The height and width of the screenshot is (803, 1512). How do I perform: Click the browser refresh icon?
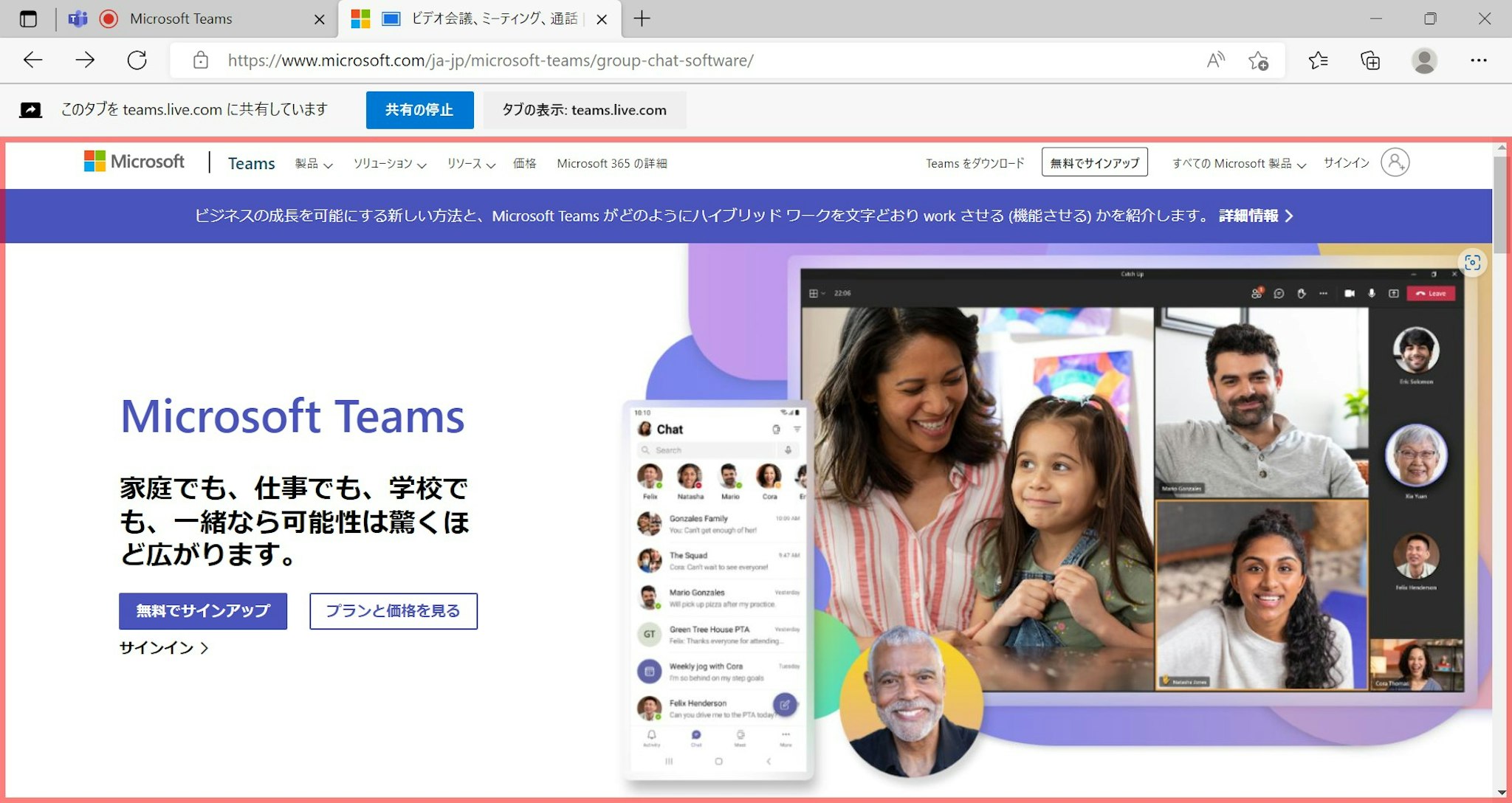pos(137,61)
